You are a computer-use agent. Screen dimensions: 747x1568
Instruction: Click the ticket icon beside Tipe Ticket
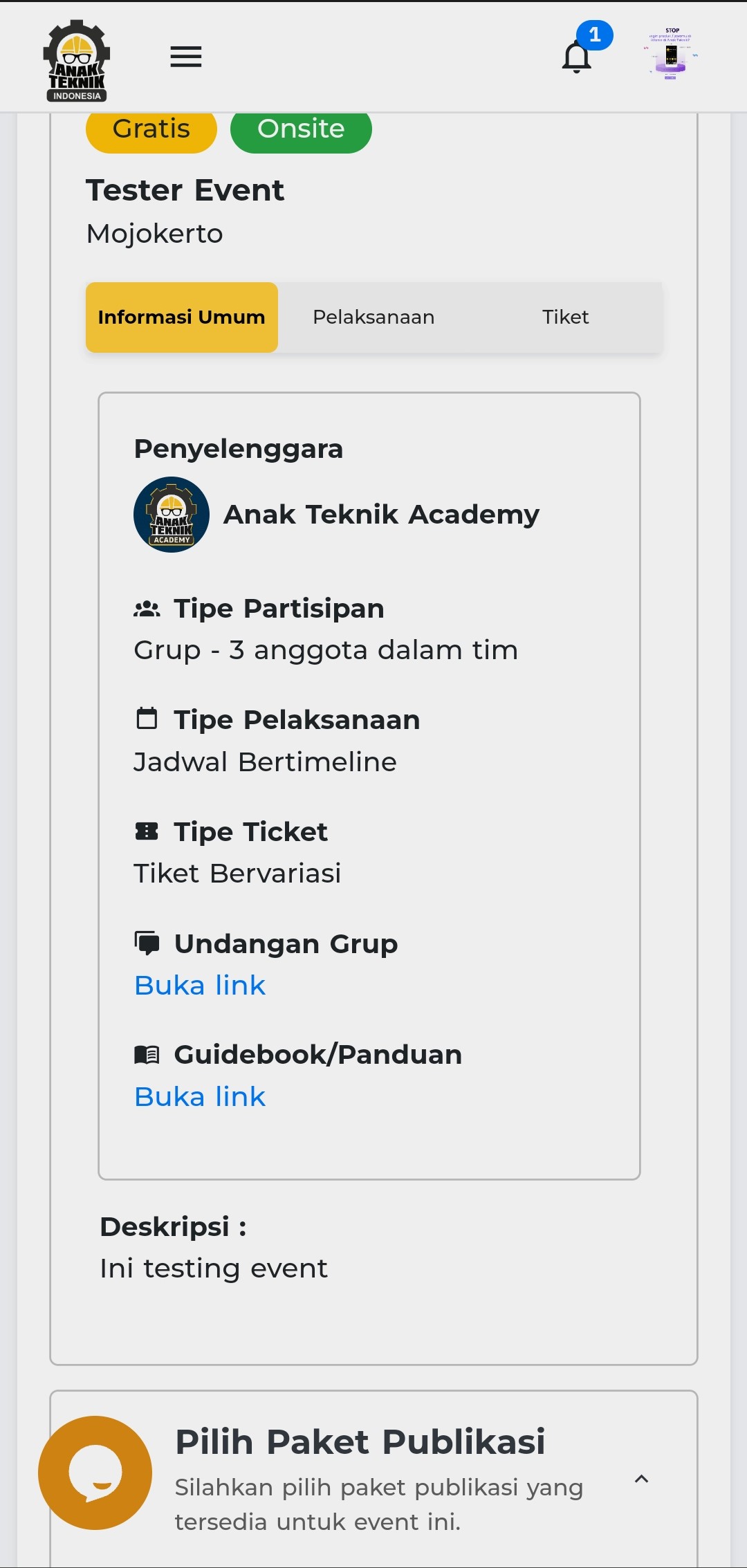click(x=147, y=831)
